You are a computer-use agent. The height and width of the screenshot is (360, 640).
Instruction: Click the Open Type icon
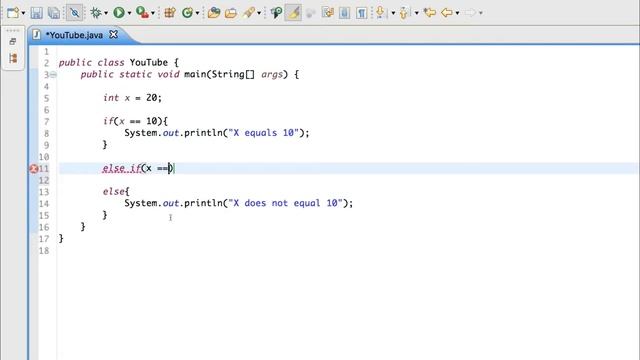(213, 13)
